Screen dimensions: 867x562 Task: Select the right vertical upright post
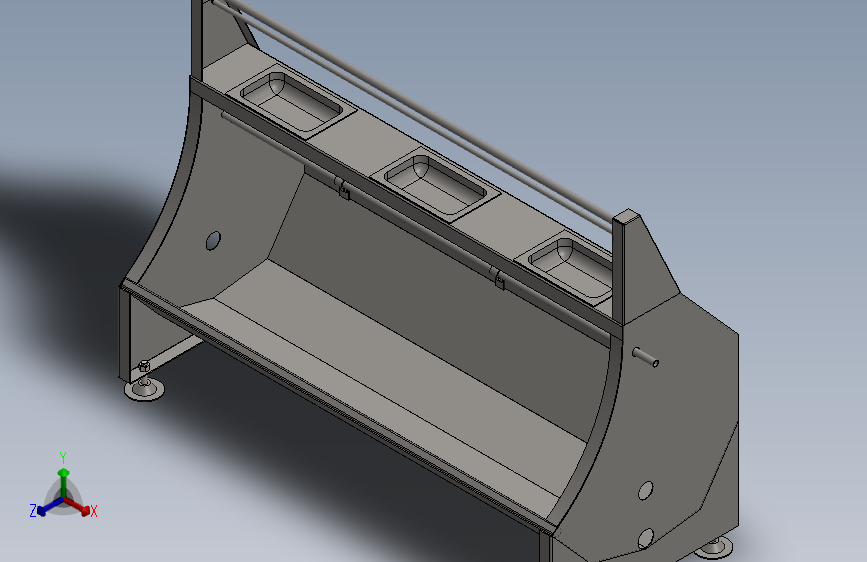(618, 269)
